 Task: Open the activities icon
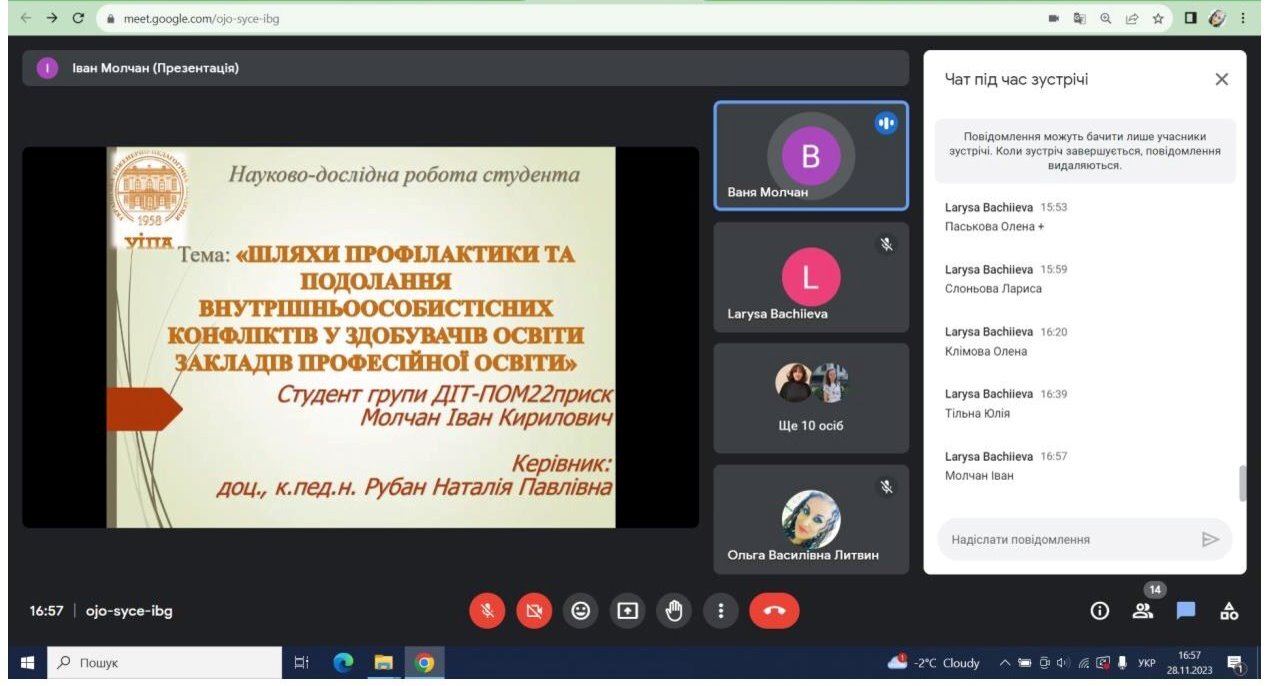[1229, 611]
